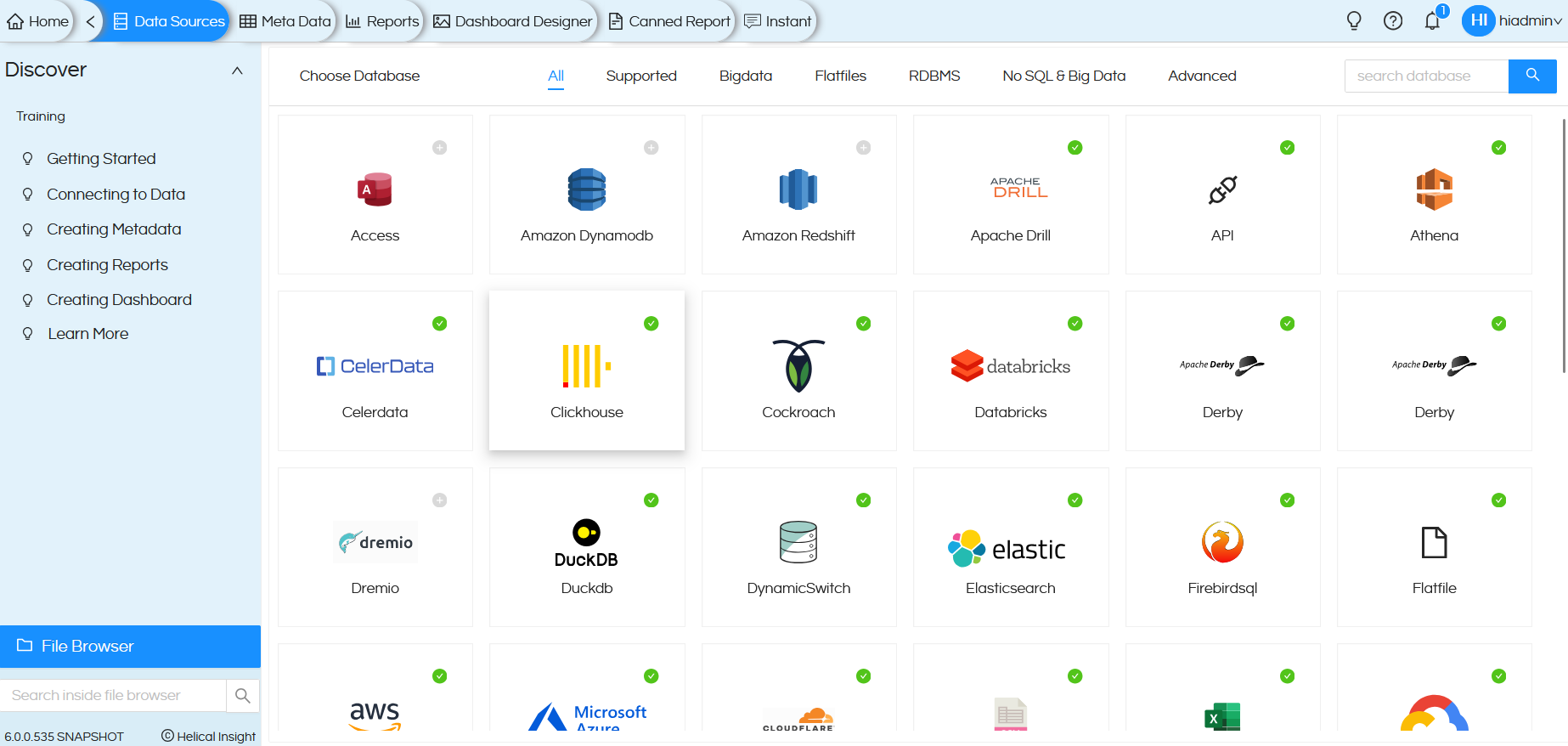Screen dimensions: 1568x746
Task: Open the Reports module
Action: (382, 21)
